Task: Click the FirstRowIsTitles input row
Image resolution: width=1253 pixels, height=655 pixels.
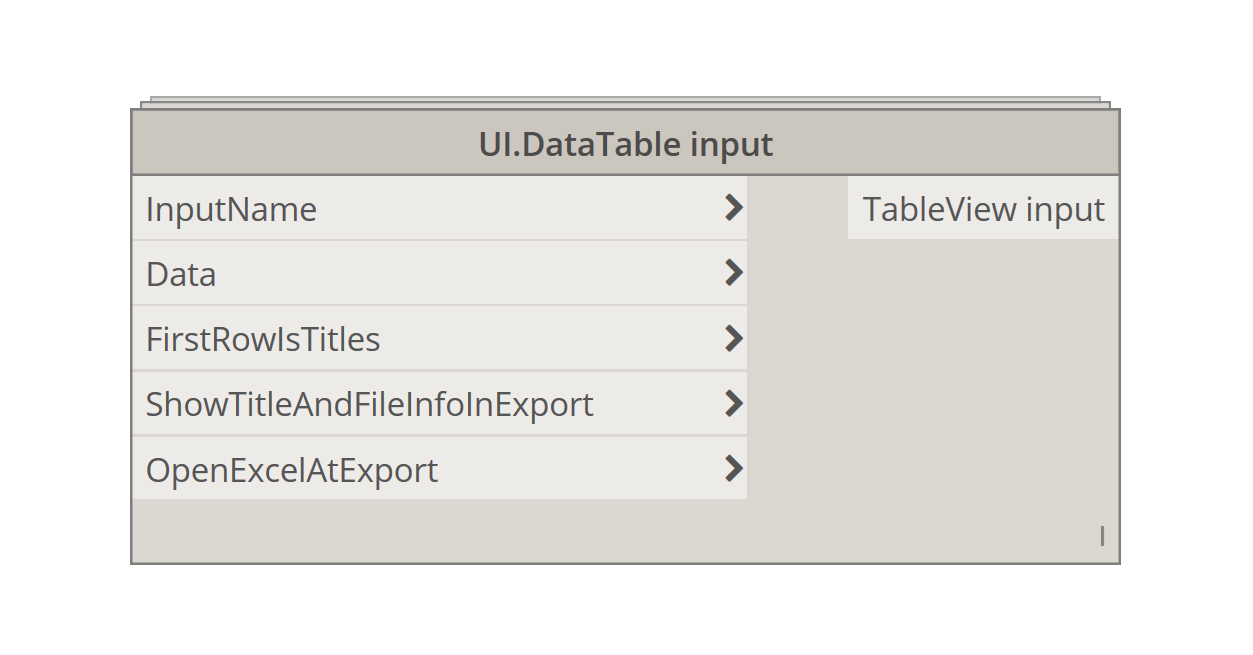Action: coord(440,338)
